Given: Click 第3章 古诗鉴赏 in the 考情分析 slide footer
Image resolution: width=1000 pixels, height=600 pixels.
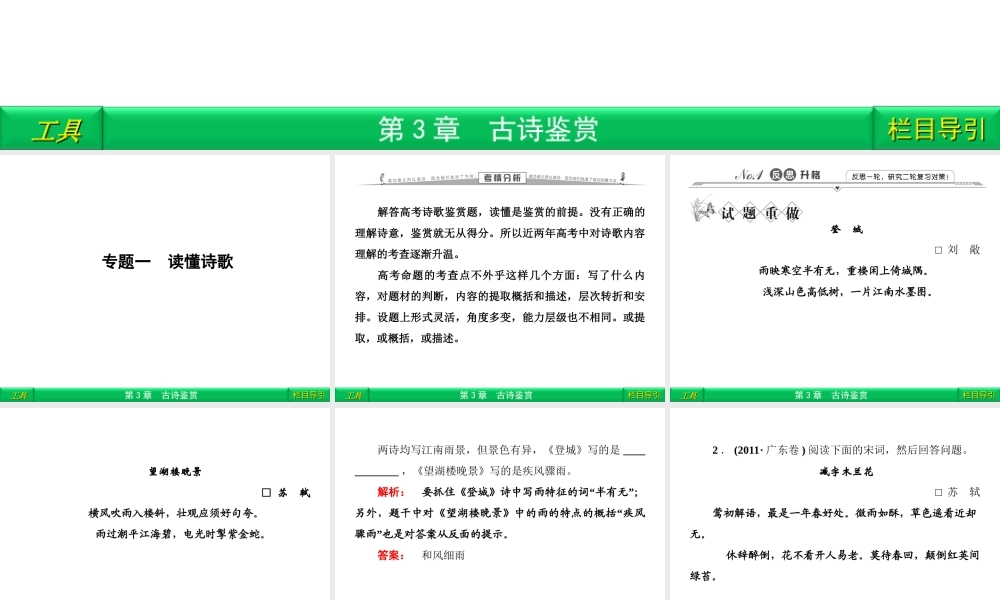Looking at the screenshot, I should click(496, 395).
